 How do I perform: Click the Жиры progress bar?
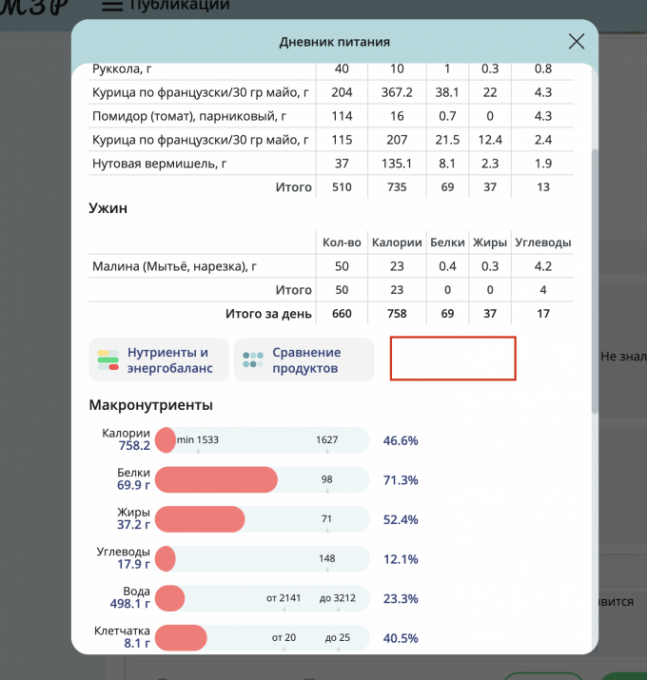point(262,519)
